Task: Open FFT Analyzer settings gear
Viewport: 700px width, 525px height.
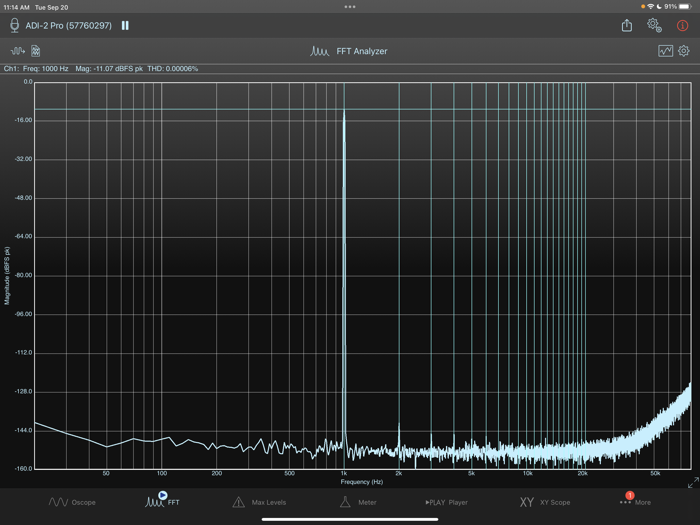Action: pos(684,51)
